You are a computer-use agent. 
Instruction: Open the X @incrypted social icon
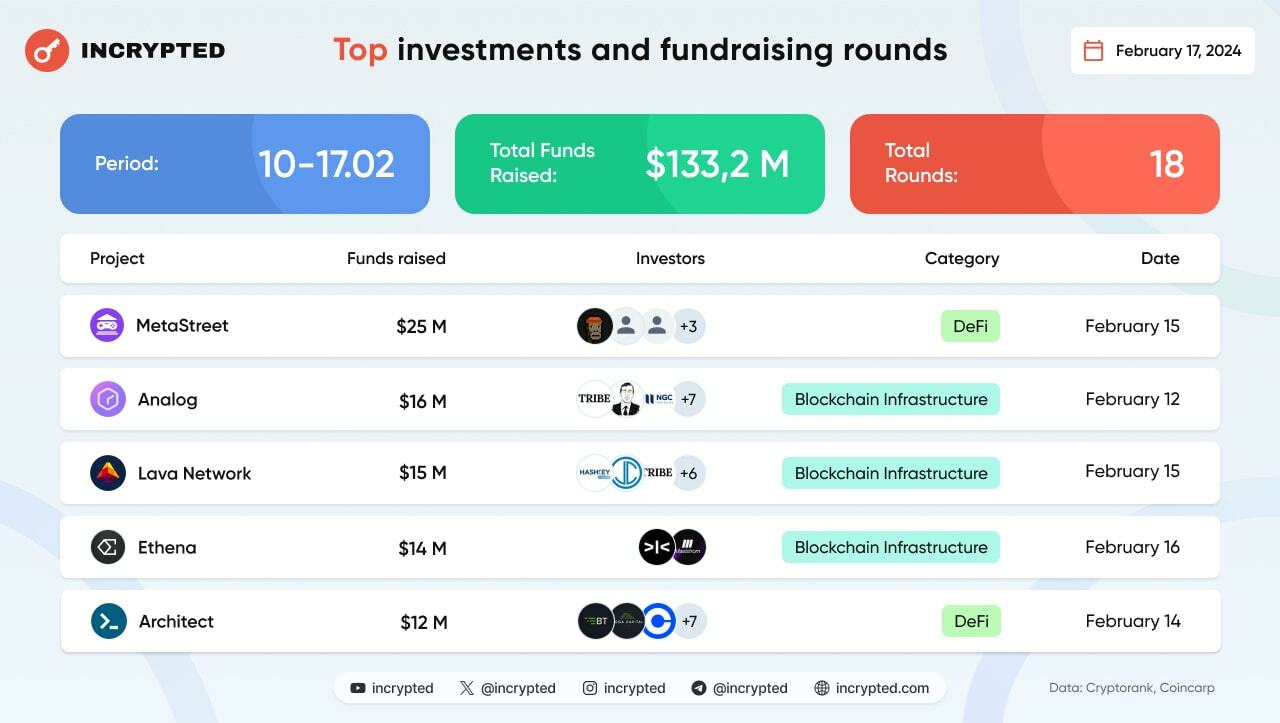pos(467,688)
